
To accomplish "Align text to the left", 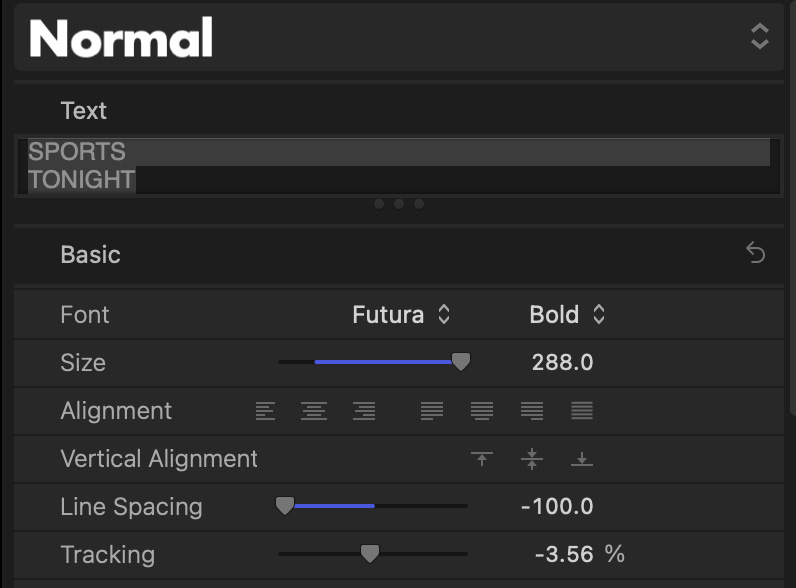I will pyautogui.click(x=265, y=411).
